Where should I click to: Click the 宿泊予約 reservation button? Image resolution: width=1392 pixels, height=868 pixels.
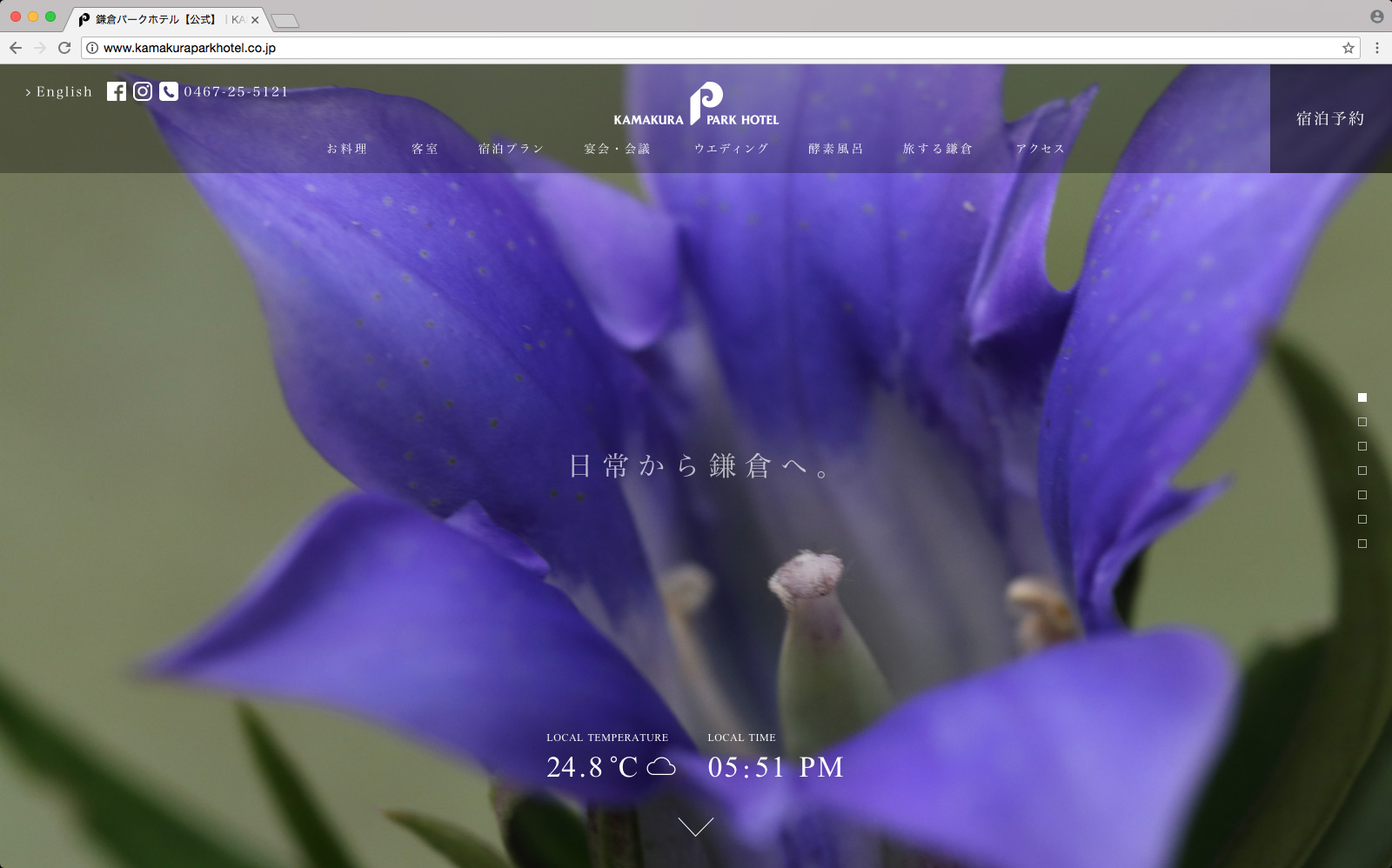(1330, 119)
